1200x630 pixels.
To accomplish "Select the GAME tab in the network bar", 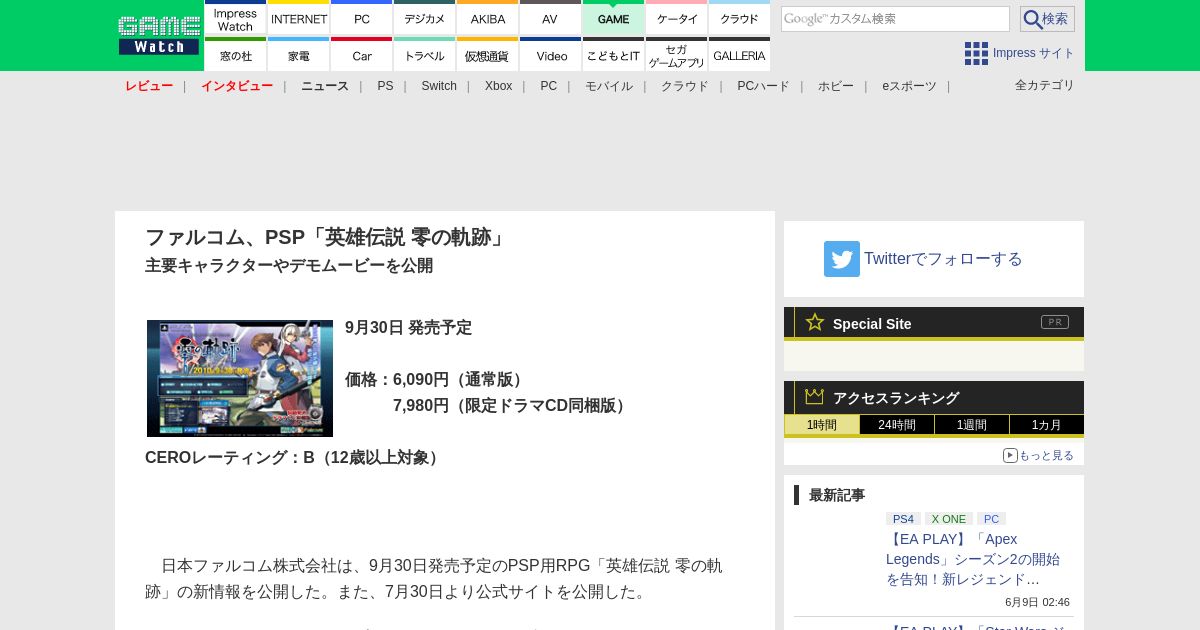I will 613,18.
